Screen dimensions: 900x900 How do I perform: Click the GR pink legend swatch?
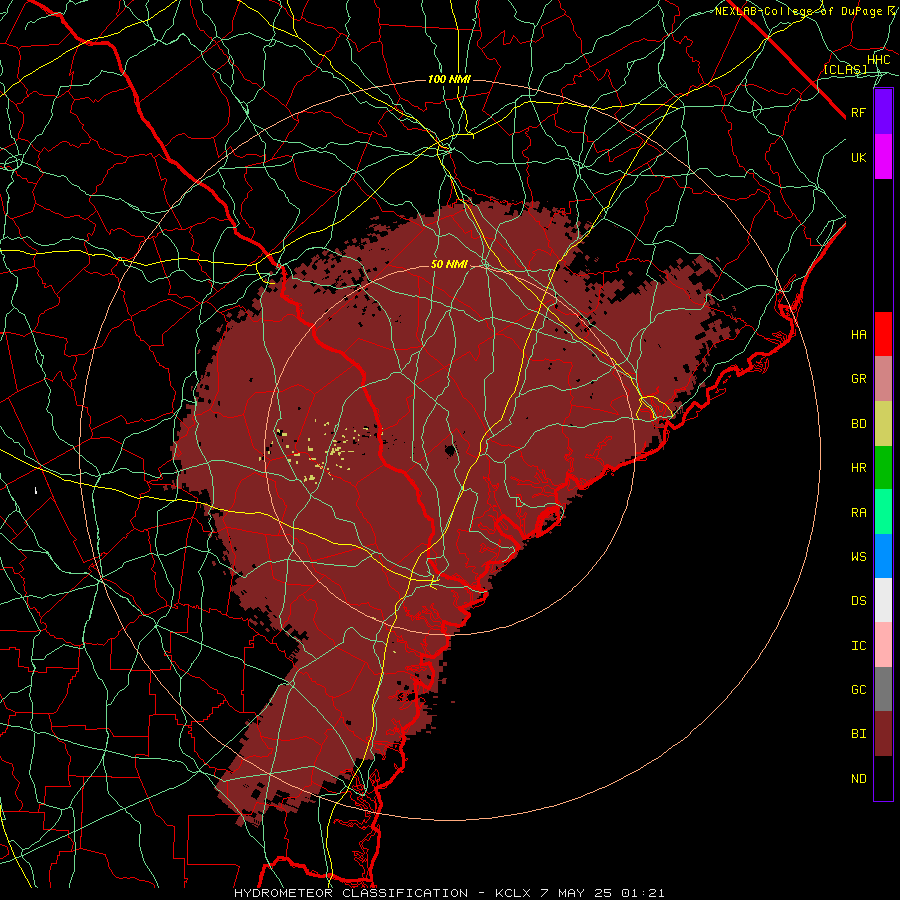(883, 379)
